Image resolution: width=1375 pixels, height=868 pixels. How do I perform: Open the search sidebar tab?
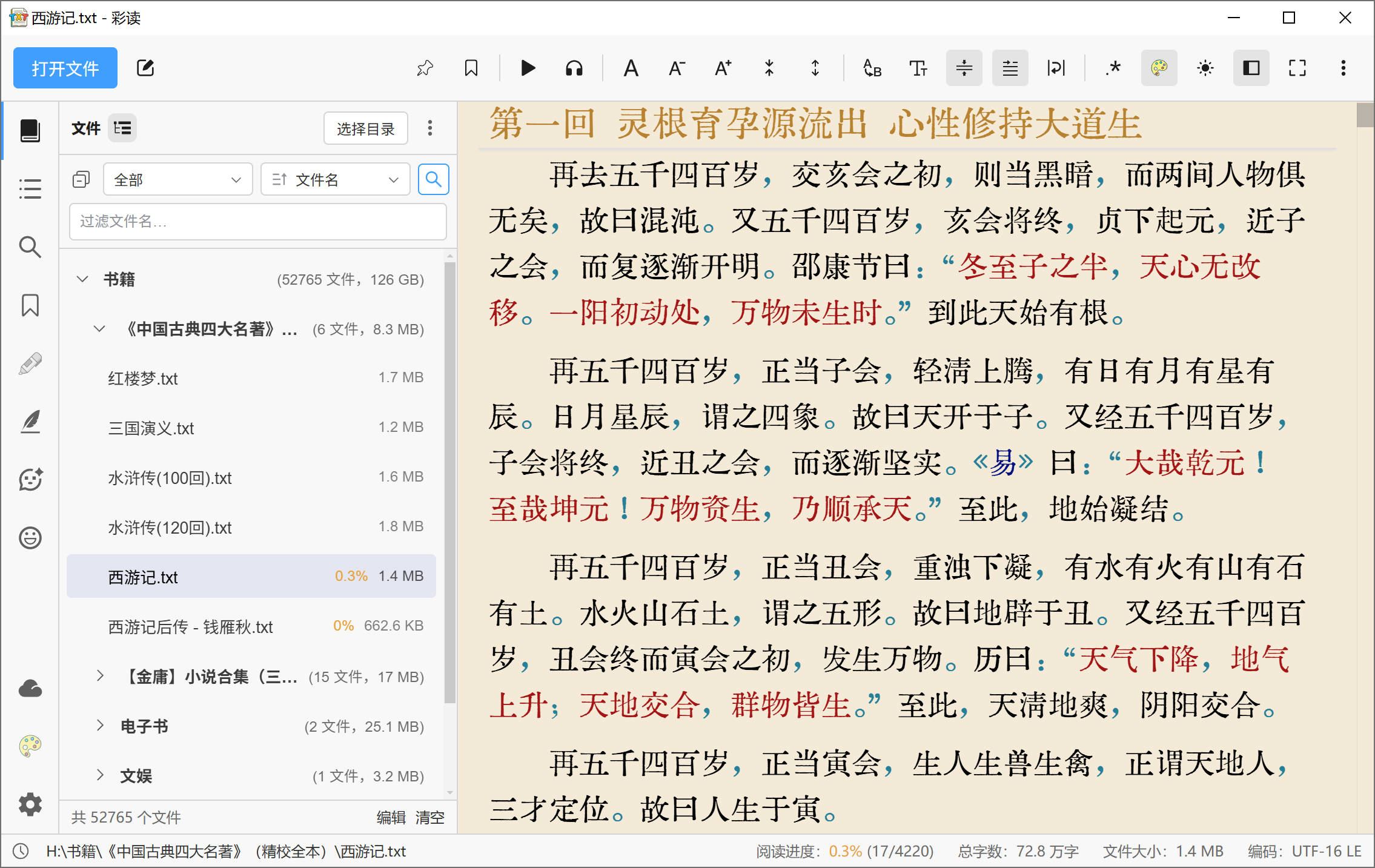coord(30,247)
